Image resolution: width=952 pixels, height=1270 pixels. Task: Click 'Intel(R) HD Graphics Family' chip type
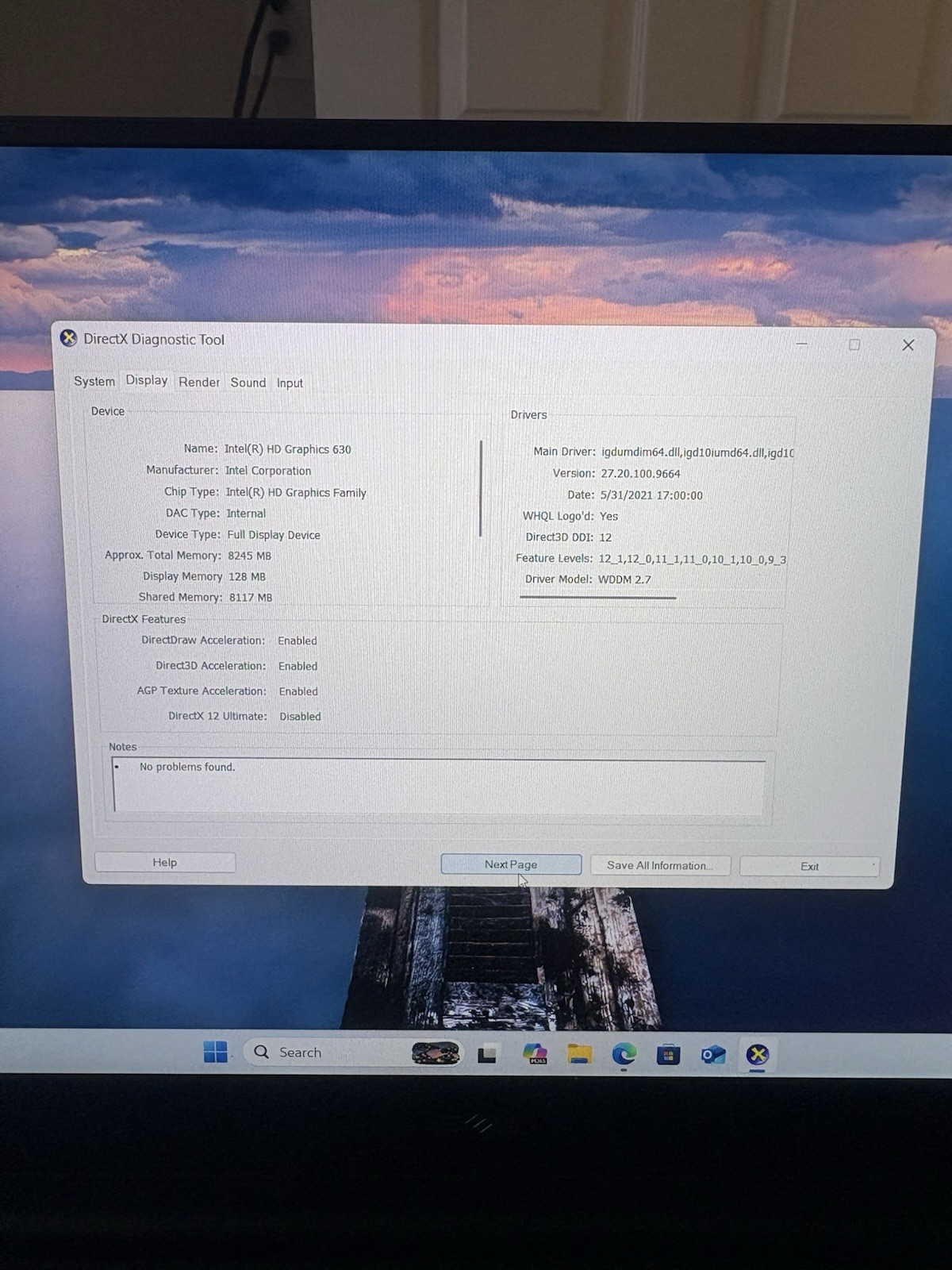tap(296, 492)
